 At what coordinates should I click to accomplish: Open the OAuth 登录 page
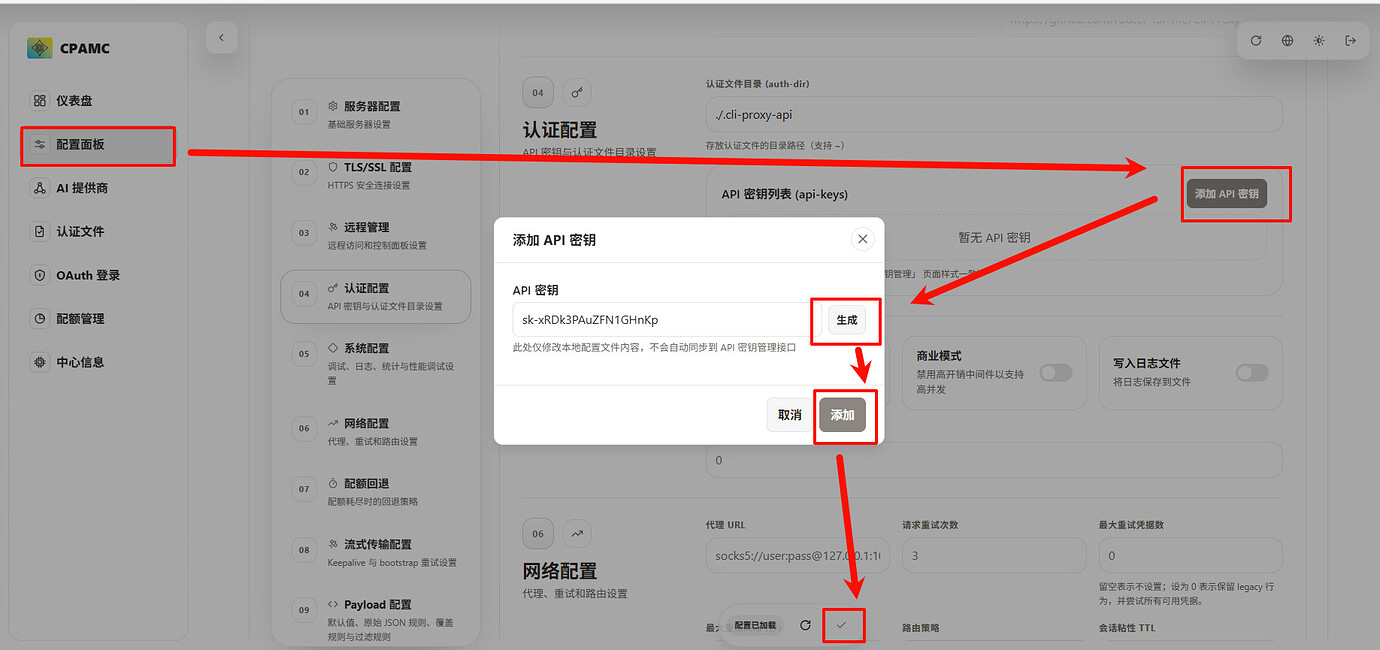tap(98, 275)
